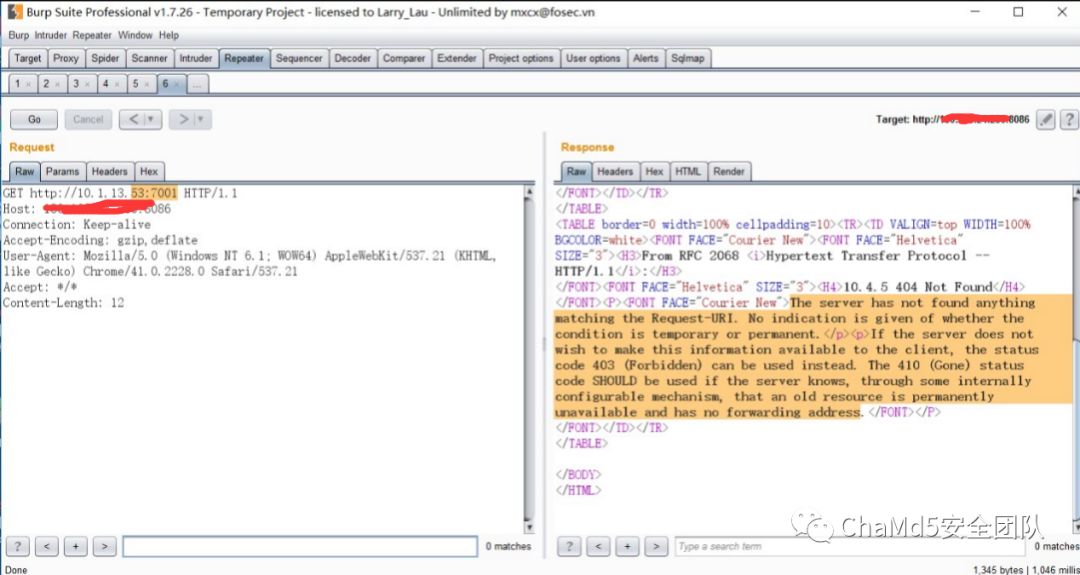Close Repeater tab 1
Viewport: 1080px width, 575px height.
[28, 84]
